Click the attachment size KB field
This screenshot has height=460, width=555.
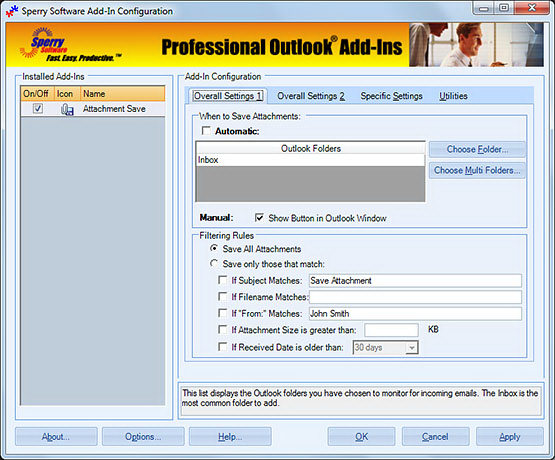[391, 330]
